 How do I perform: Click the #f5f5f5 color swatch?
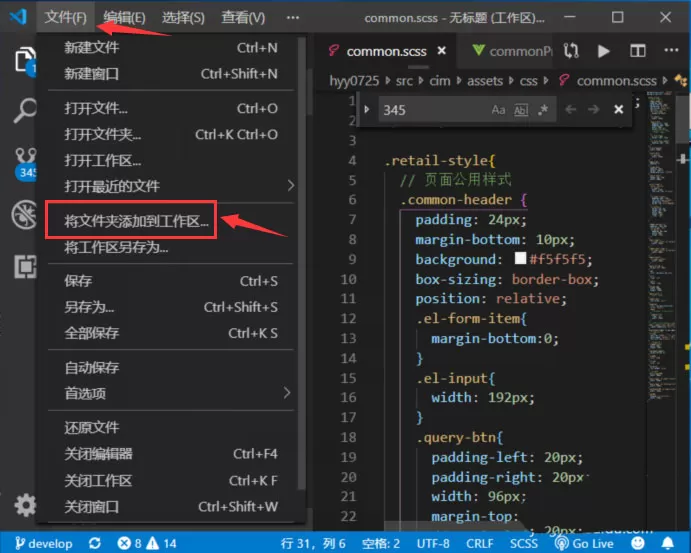520,258
